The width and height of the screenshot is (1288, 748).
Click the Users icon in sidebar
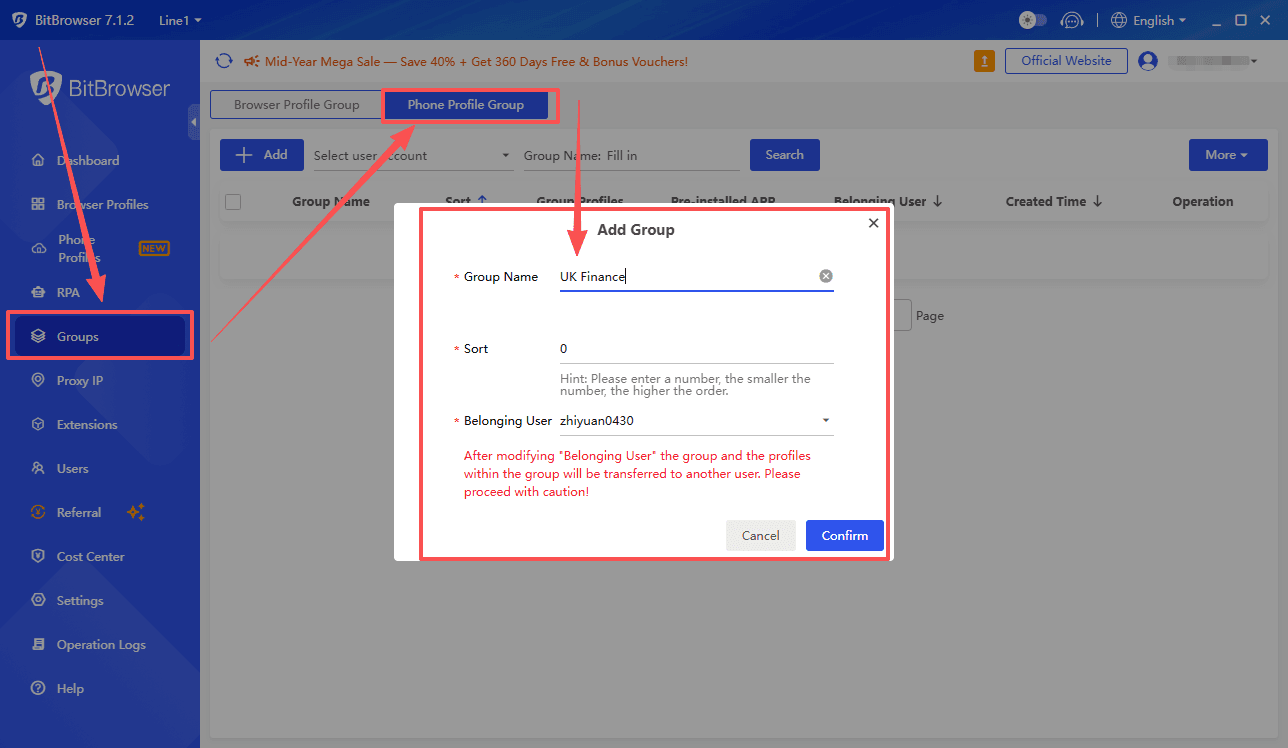38,468
